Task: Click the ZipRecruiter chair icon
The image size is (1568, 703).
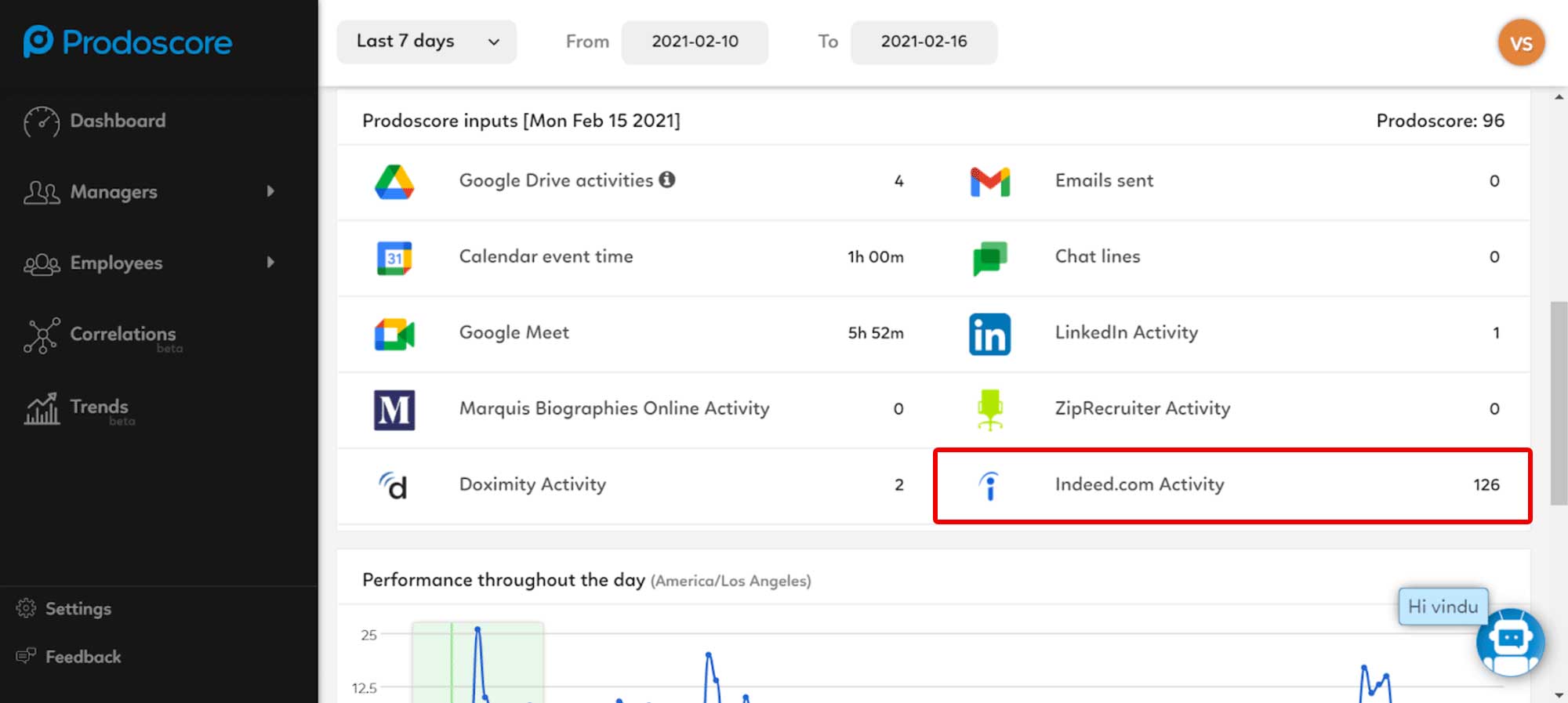Action: pyautogui.click(x=990, y=410)
